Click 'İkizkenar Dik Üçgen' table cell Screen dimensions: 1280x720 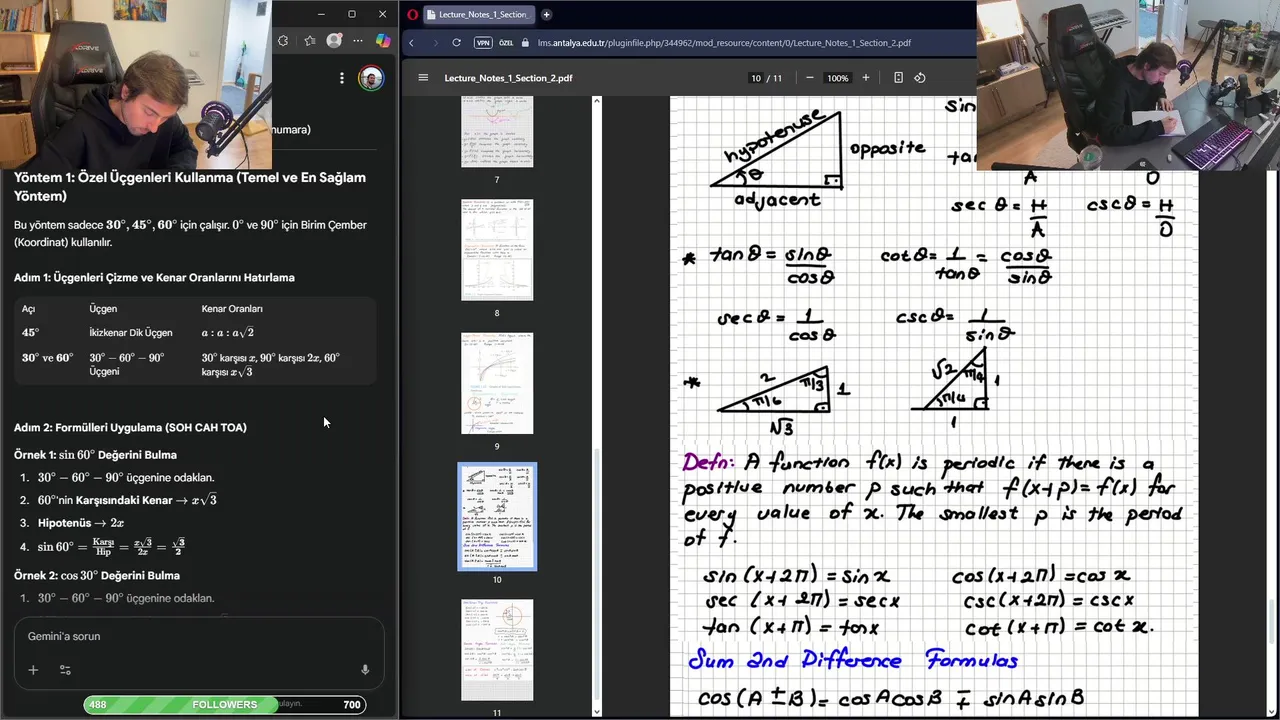tap(130, 333)
